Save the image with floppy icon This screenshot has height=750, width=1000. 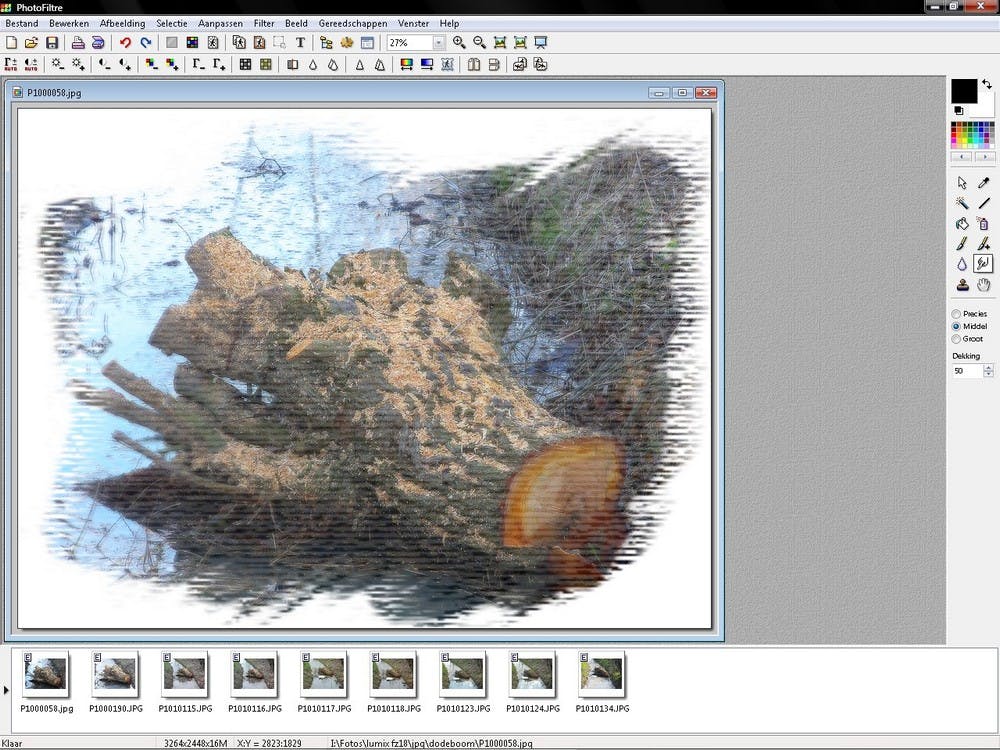click(x=52, y=43)
